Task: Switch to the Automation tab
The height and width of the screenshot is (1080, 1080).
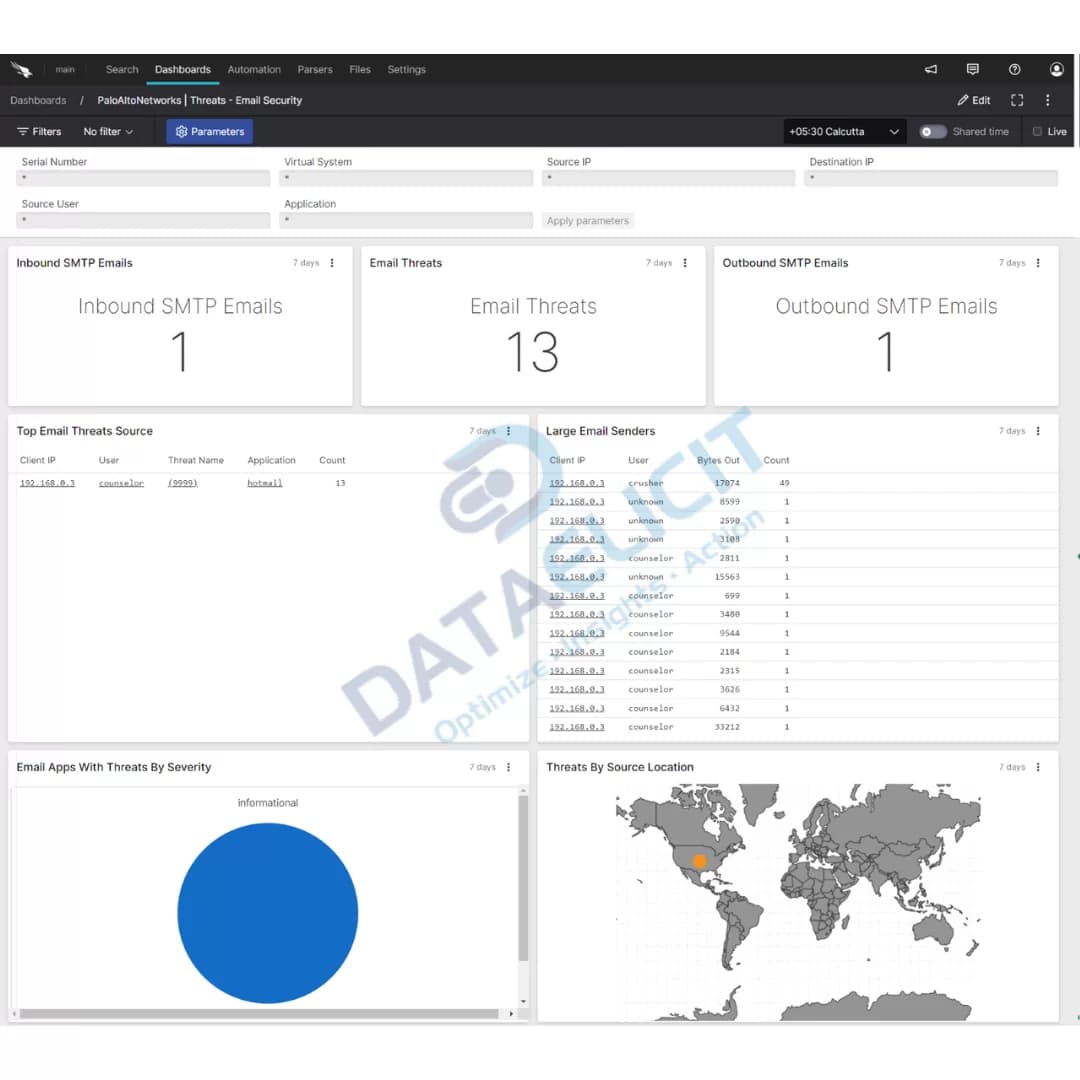Action: [254, 69]
